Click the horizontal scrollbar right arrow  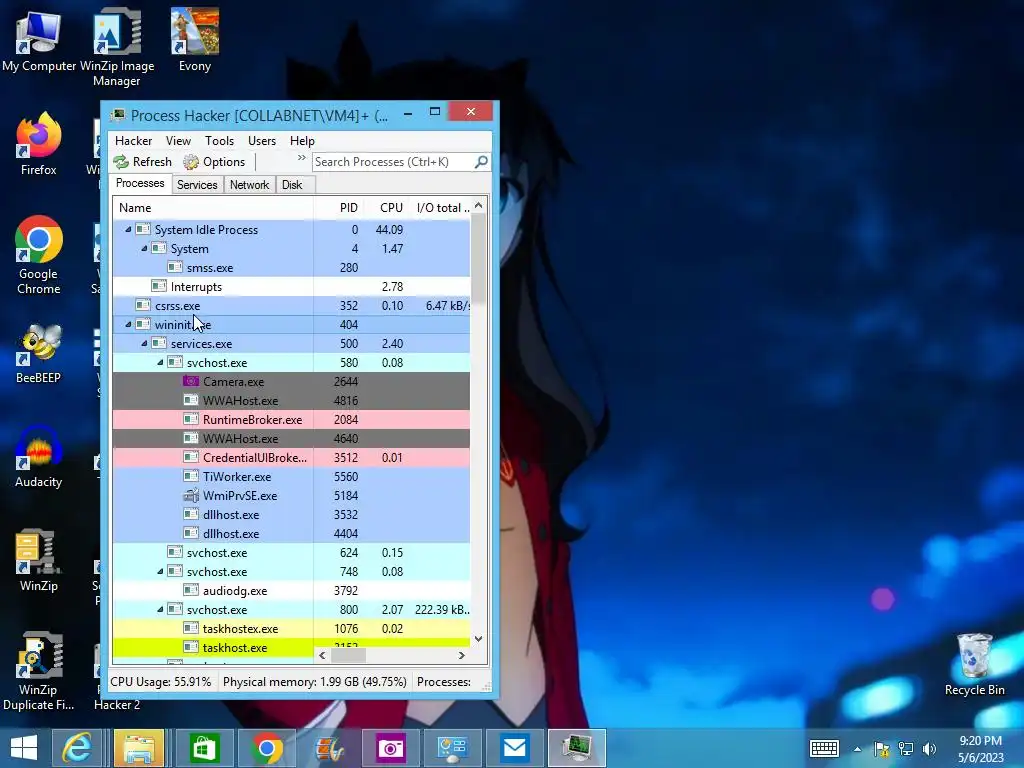pos(462,655)
